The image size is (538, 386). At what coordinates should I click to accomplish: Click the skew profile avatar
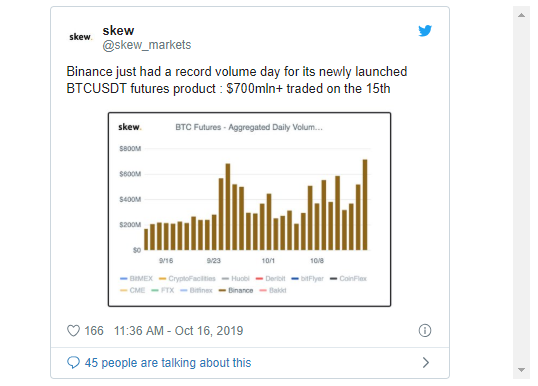pos(80,37)
